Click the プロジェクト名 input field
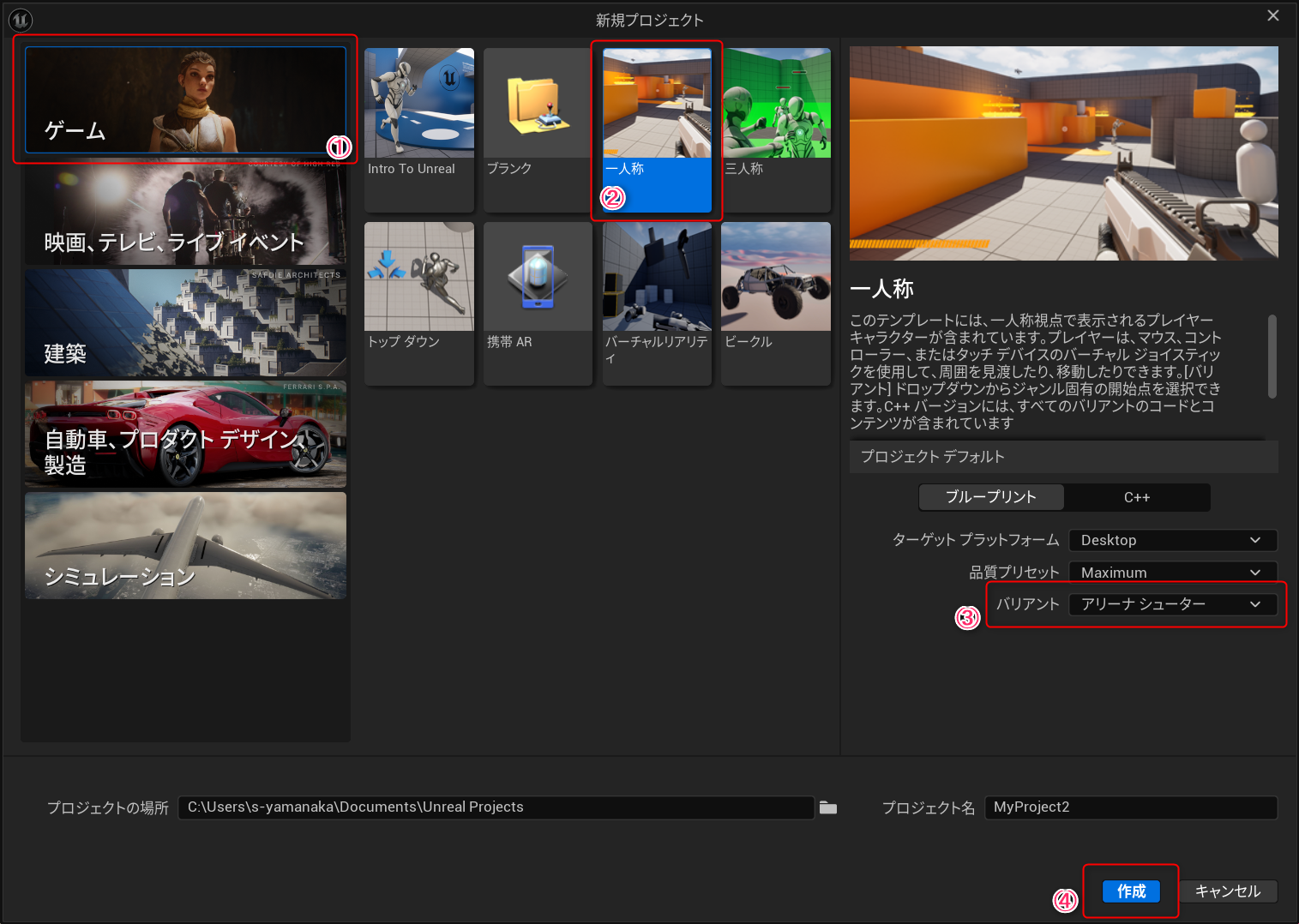This screenshot has width=1299, height=924. pos(1130,807)
